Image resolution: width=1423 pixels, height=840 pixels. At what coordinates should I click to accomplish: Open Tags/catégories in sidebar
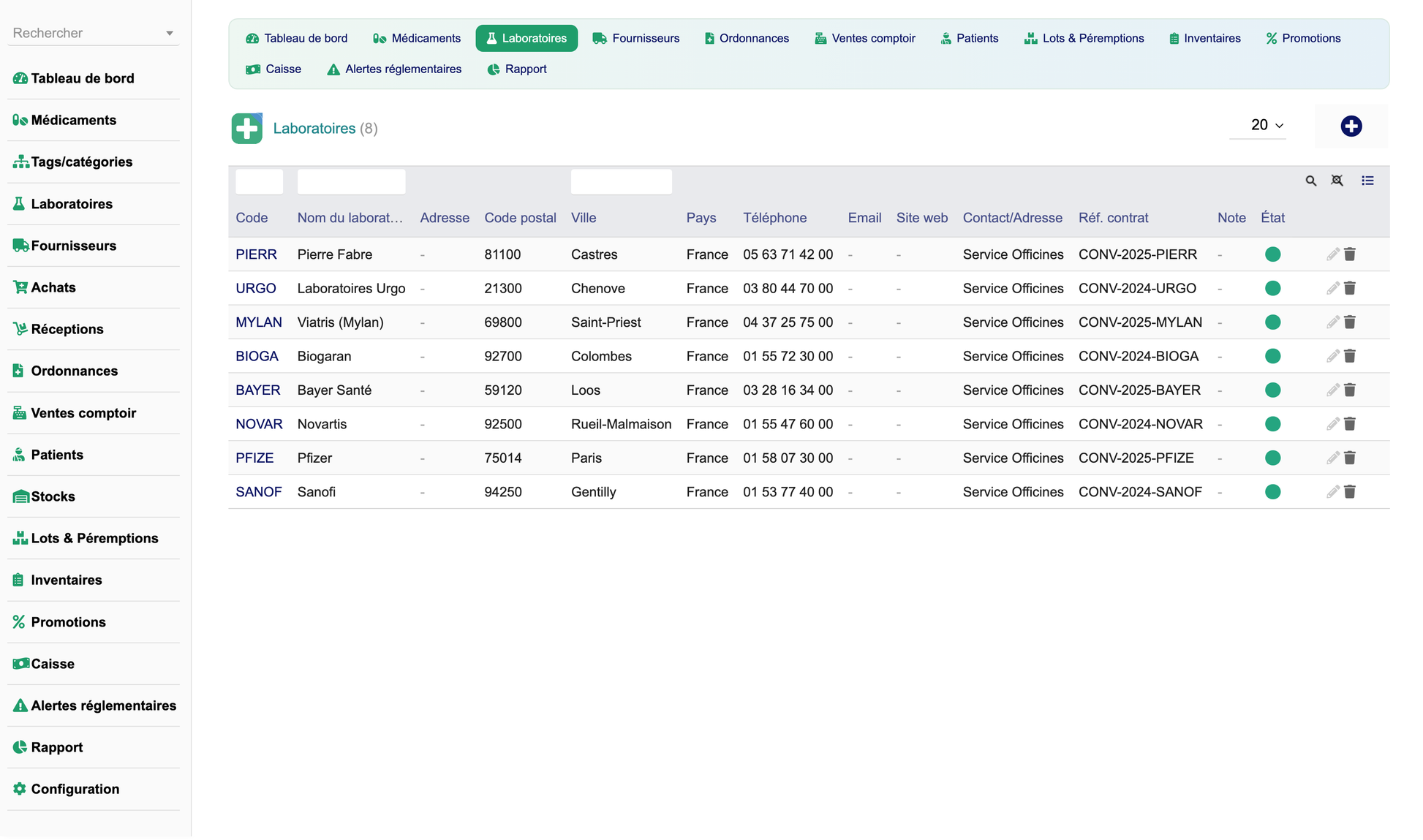(x=94, y=162)
